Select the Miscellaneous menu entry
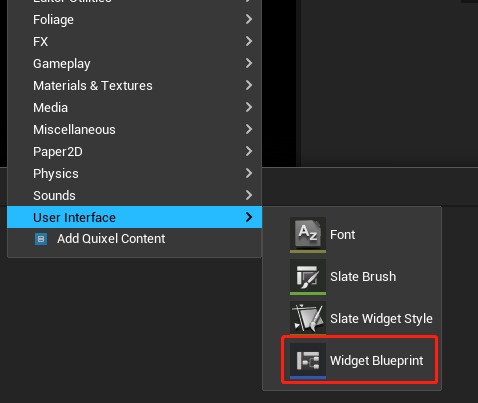The width and height of the screenshot is (478, 403). click(134, 129)
